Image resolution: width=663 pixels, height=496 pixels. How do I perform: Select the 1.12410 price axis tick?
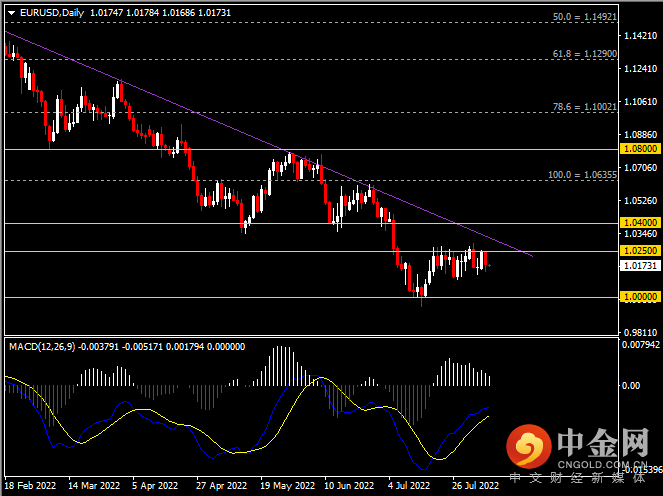[641, 69]
